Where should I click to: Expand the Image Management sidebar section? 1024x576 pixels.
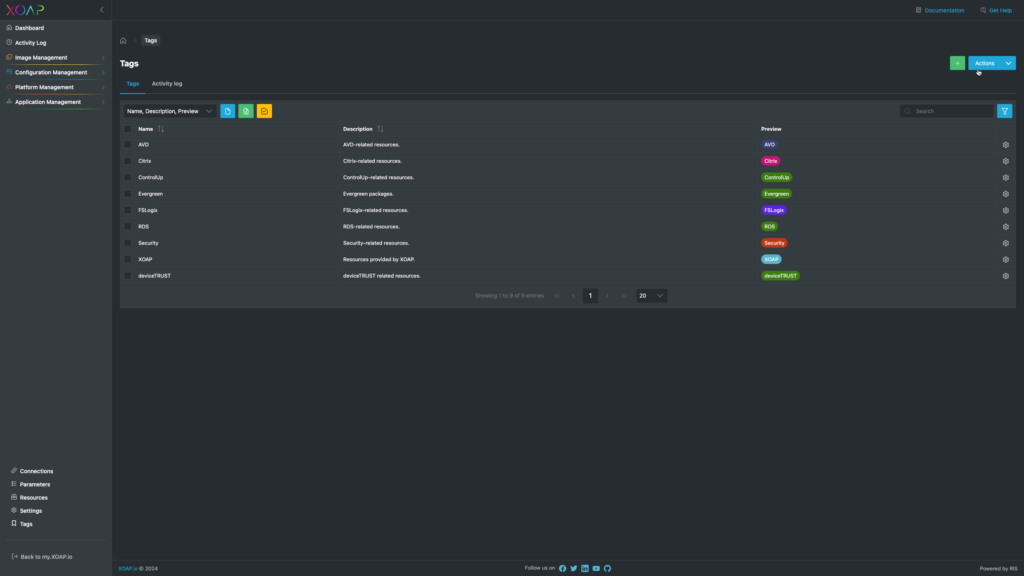[x=55, y=57]
